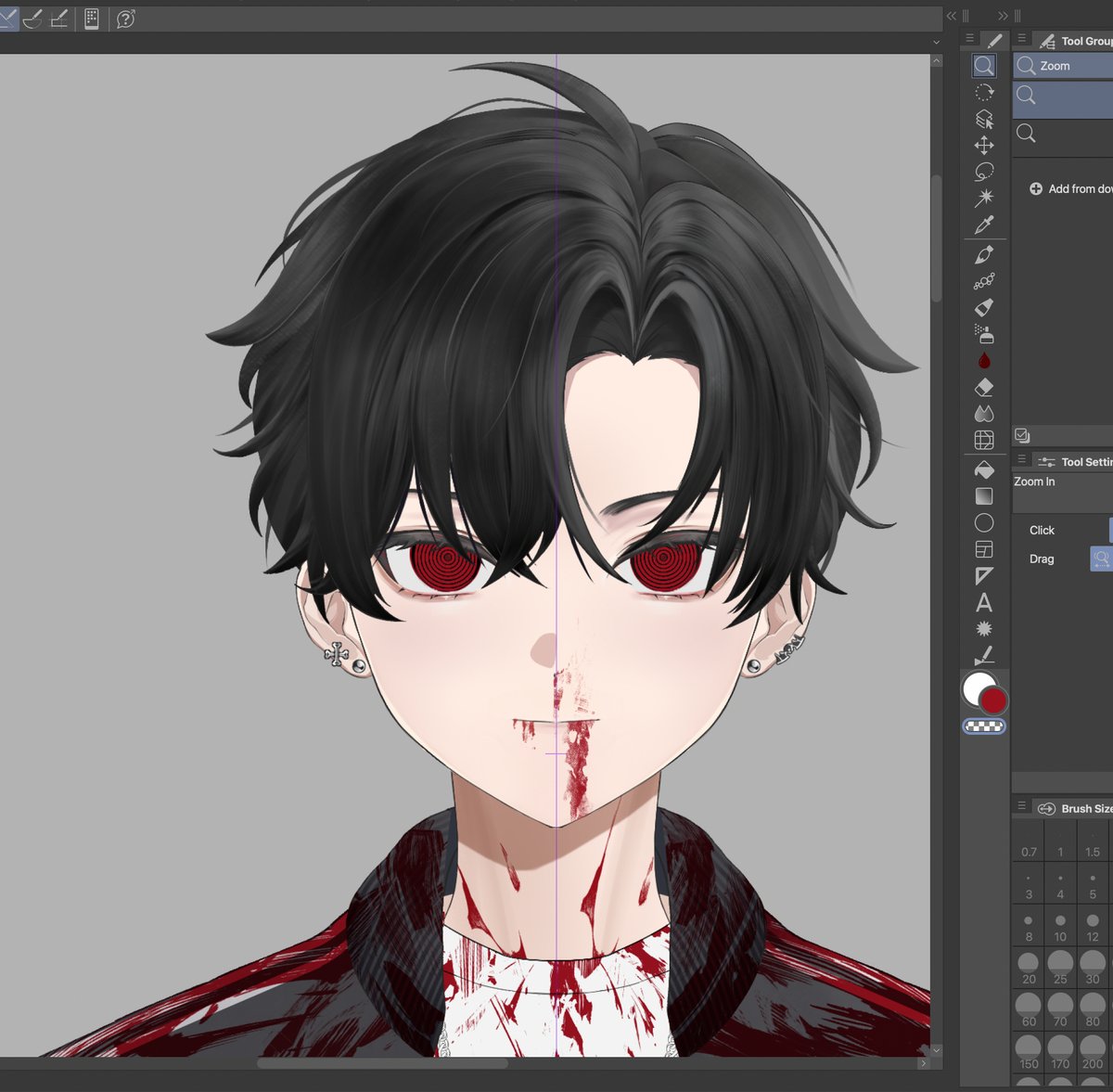Select the Airbrush tool
The image size is (1113, 1092).
984,334
